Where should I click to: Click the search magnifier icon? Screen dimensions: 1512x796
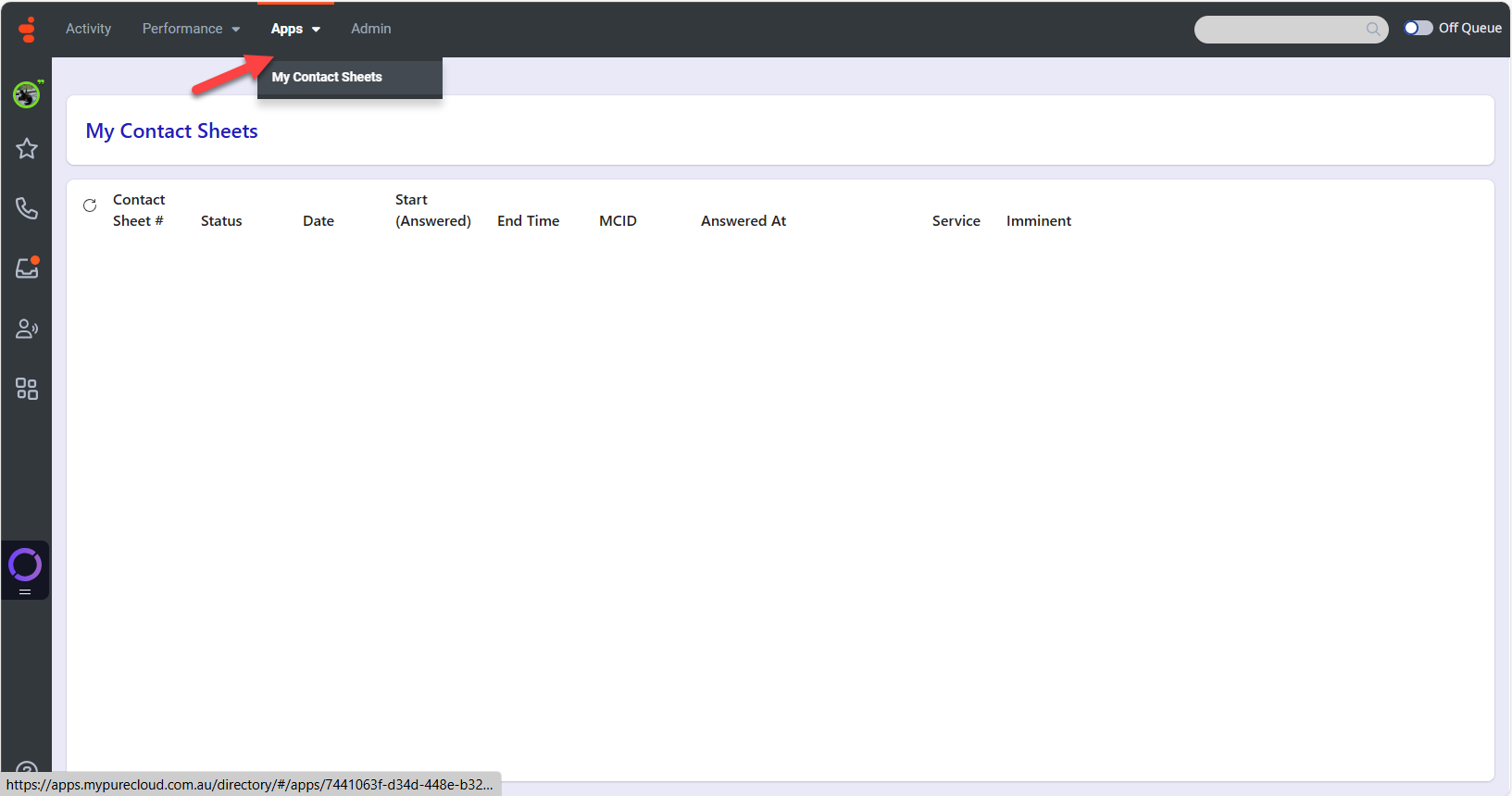click(x=1373, y=30)
